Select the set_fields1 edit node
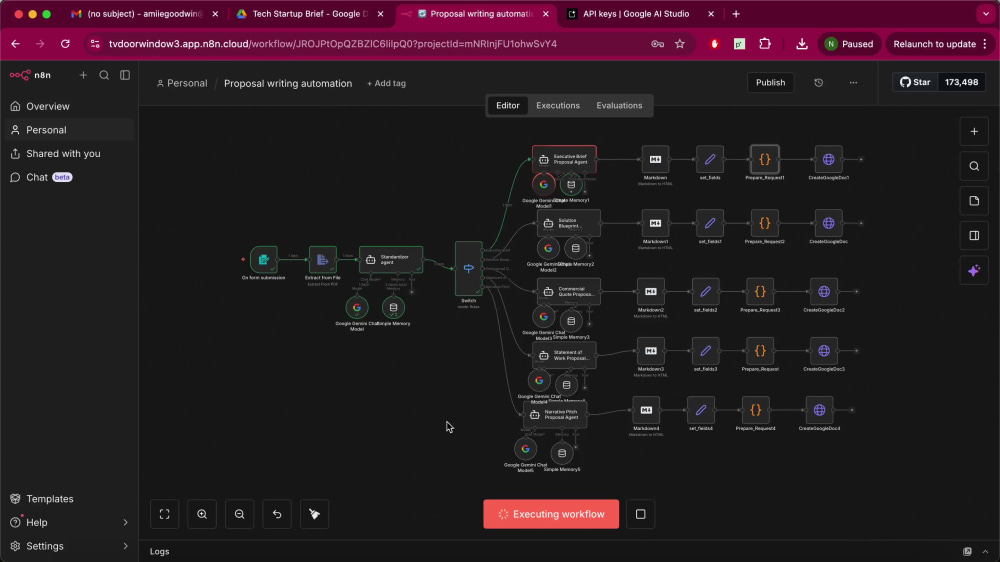 (x=710, y=223)
